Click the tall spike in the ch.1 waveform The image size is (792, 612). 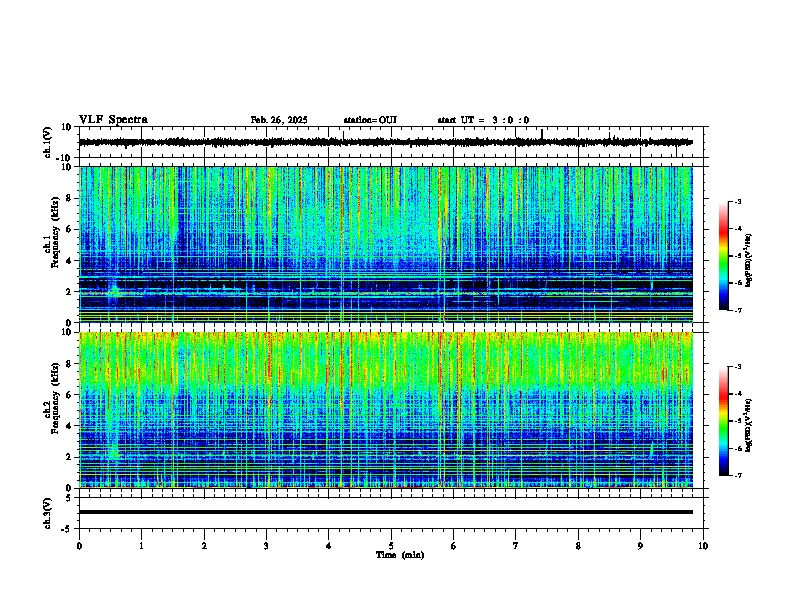(x=542, y=133)
